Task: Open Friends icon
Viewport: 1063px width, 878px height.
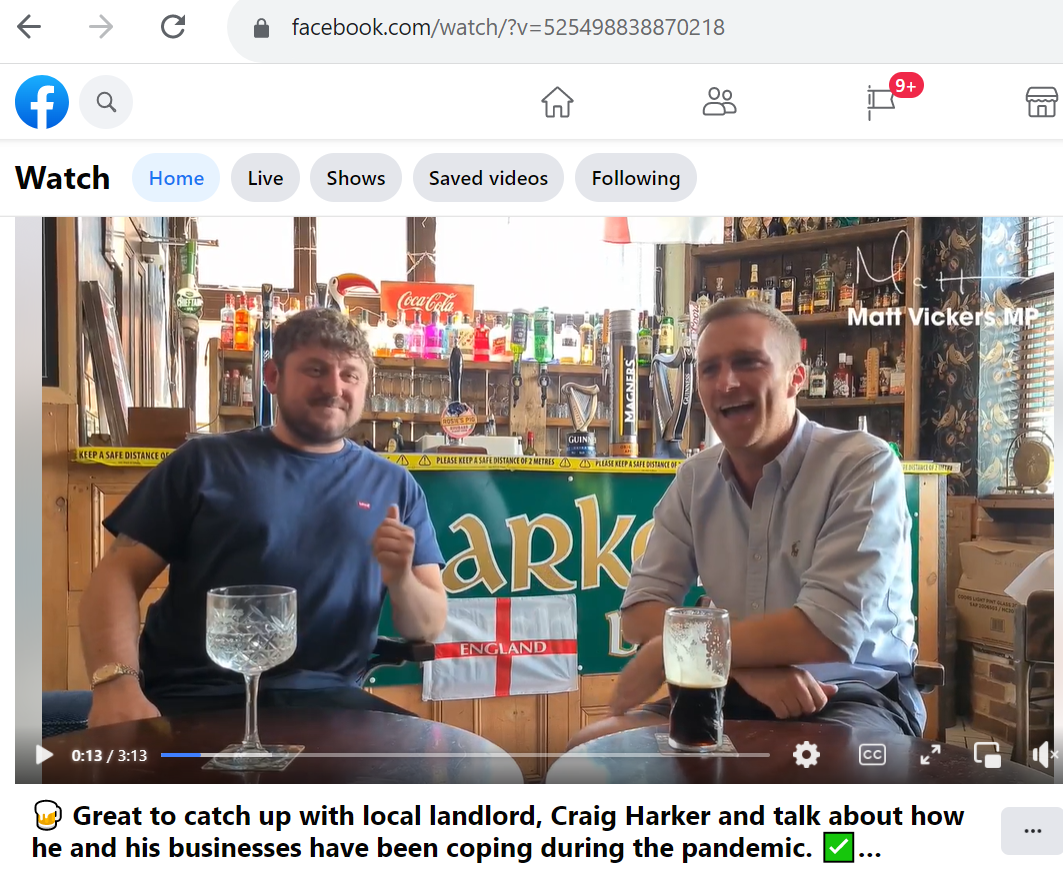Action: (x=719, y=102)
